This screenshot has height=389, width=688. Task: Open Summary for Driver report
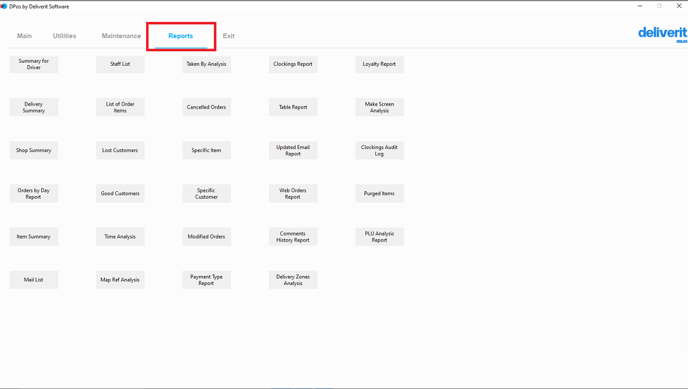34,64
